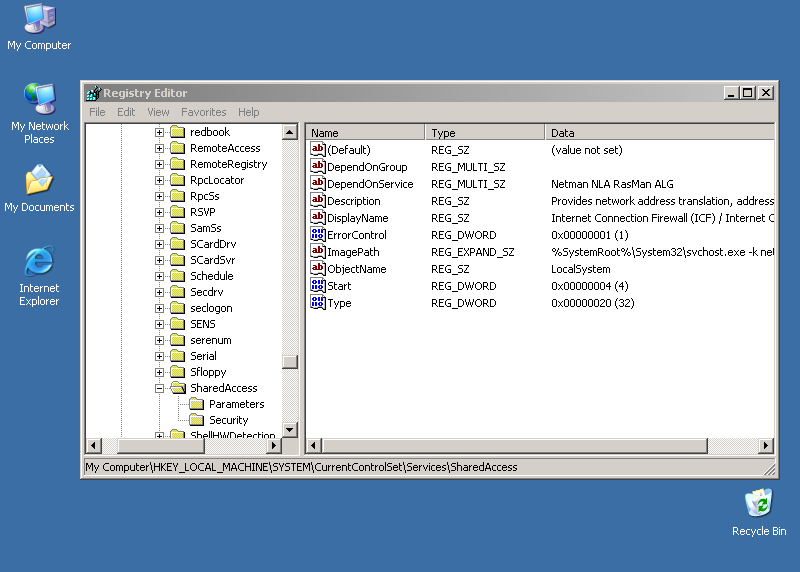The image size is (800, 572).
Task: Expand the SCardSvr key
Action: tap(159, 260)
